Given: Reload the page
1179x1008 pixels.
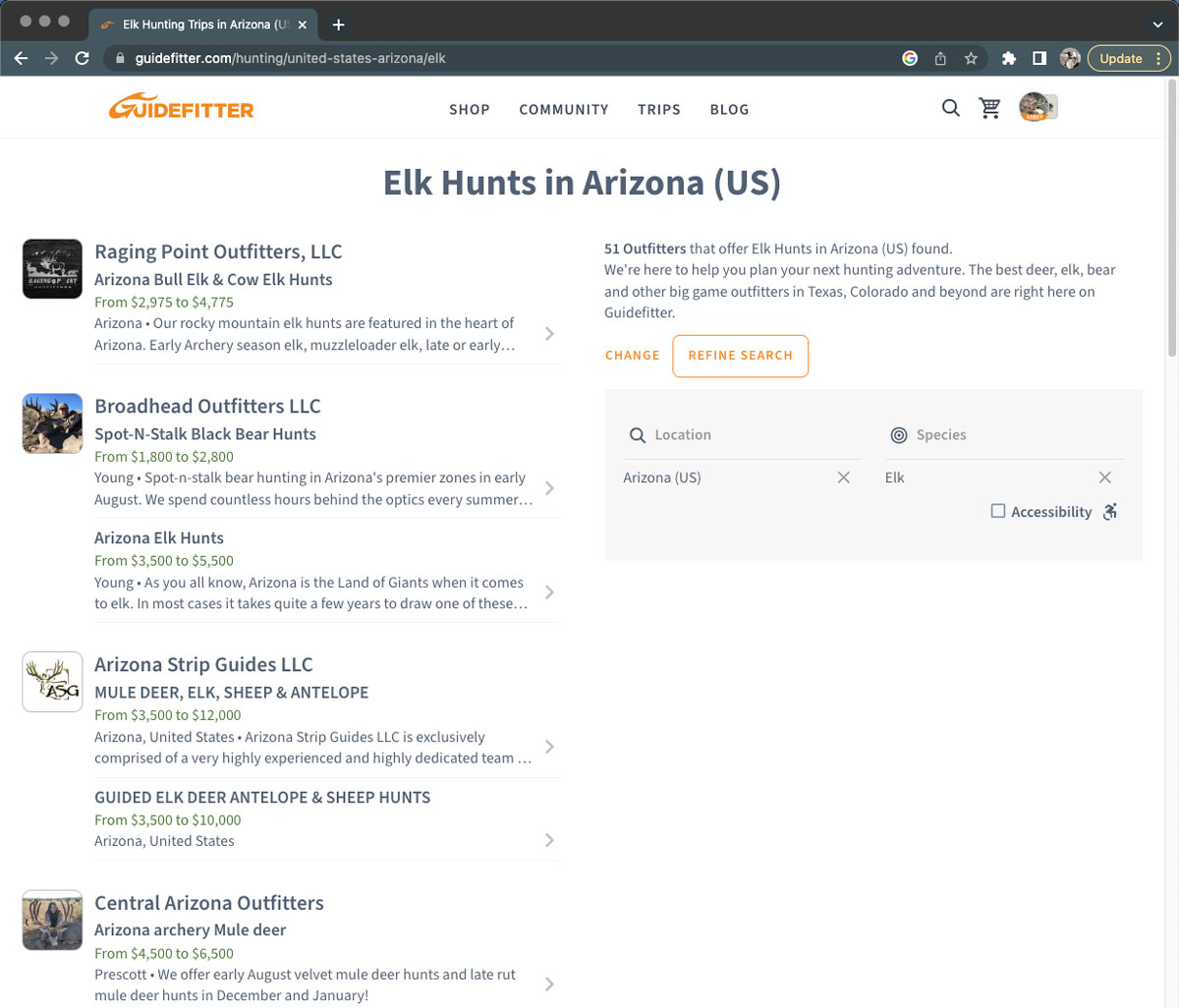Looking at the screenshot, I should [x=83, y=58].
